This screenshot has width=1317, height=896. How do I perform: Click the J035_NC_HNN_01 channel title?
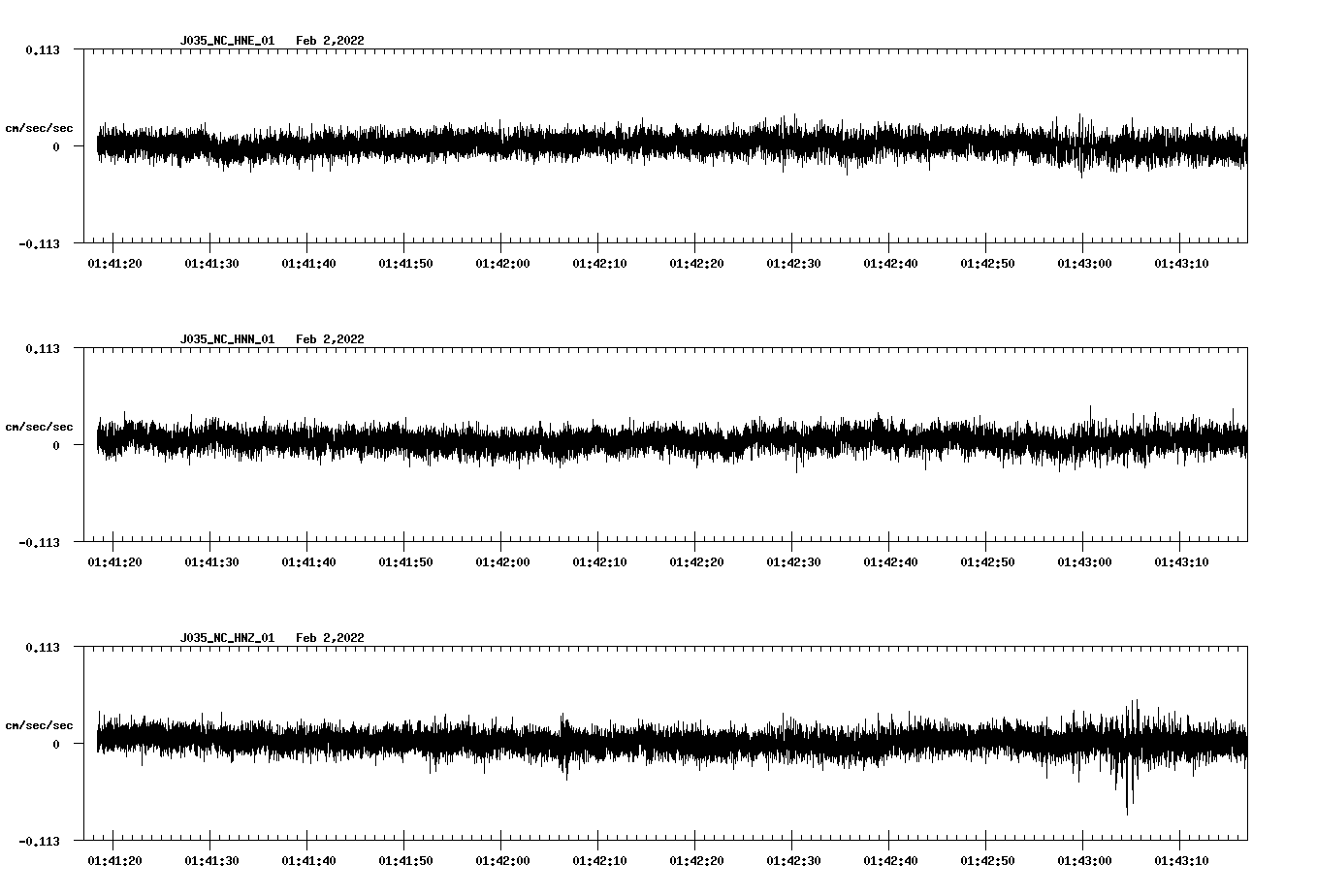click(x=227, y=339)
